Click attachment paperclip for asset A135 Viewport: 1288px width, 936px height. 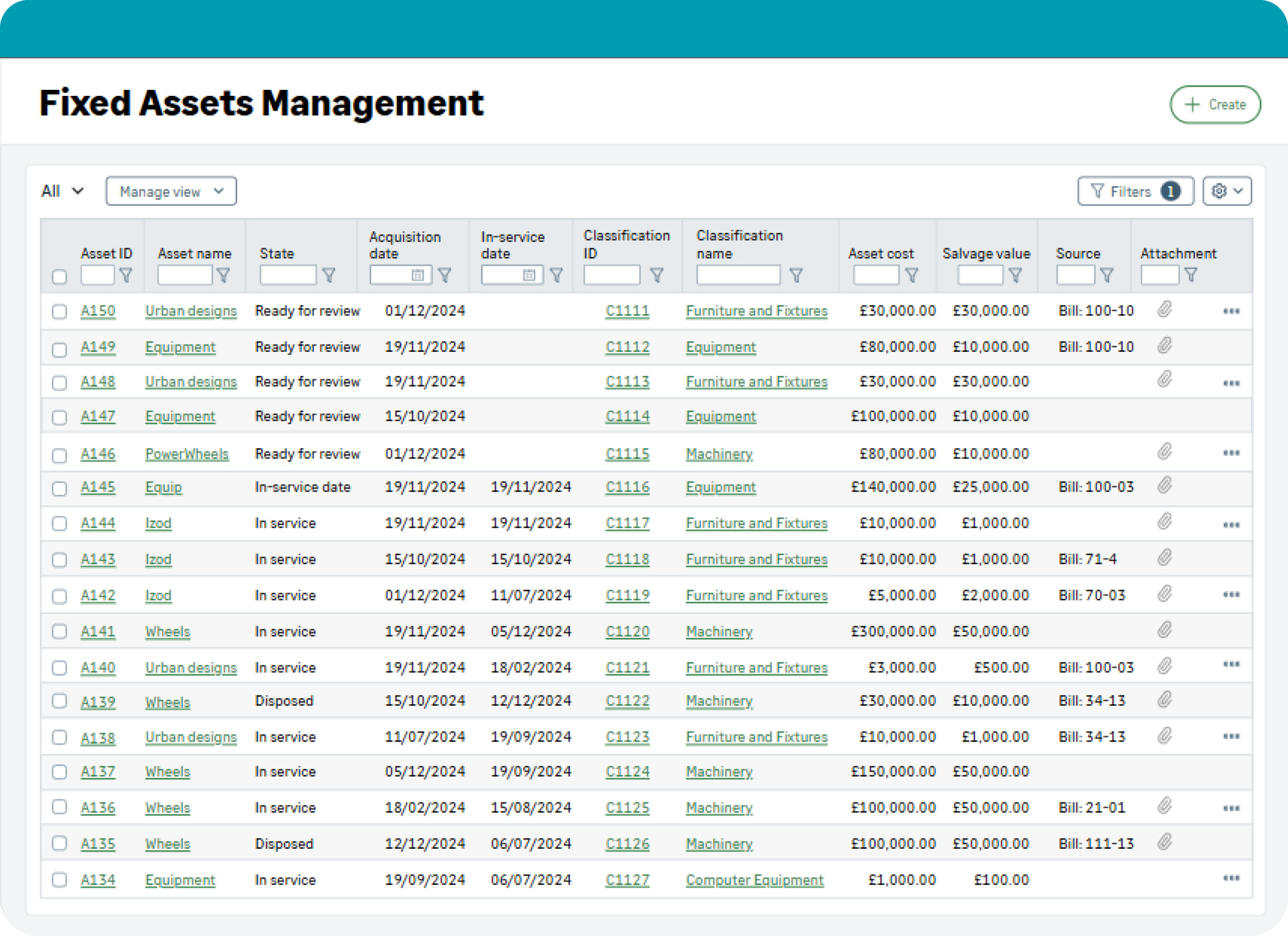[x=1164, y=842]
